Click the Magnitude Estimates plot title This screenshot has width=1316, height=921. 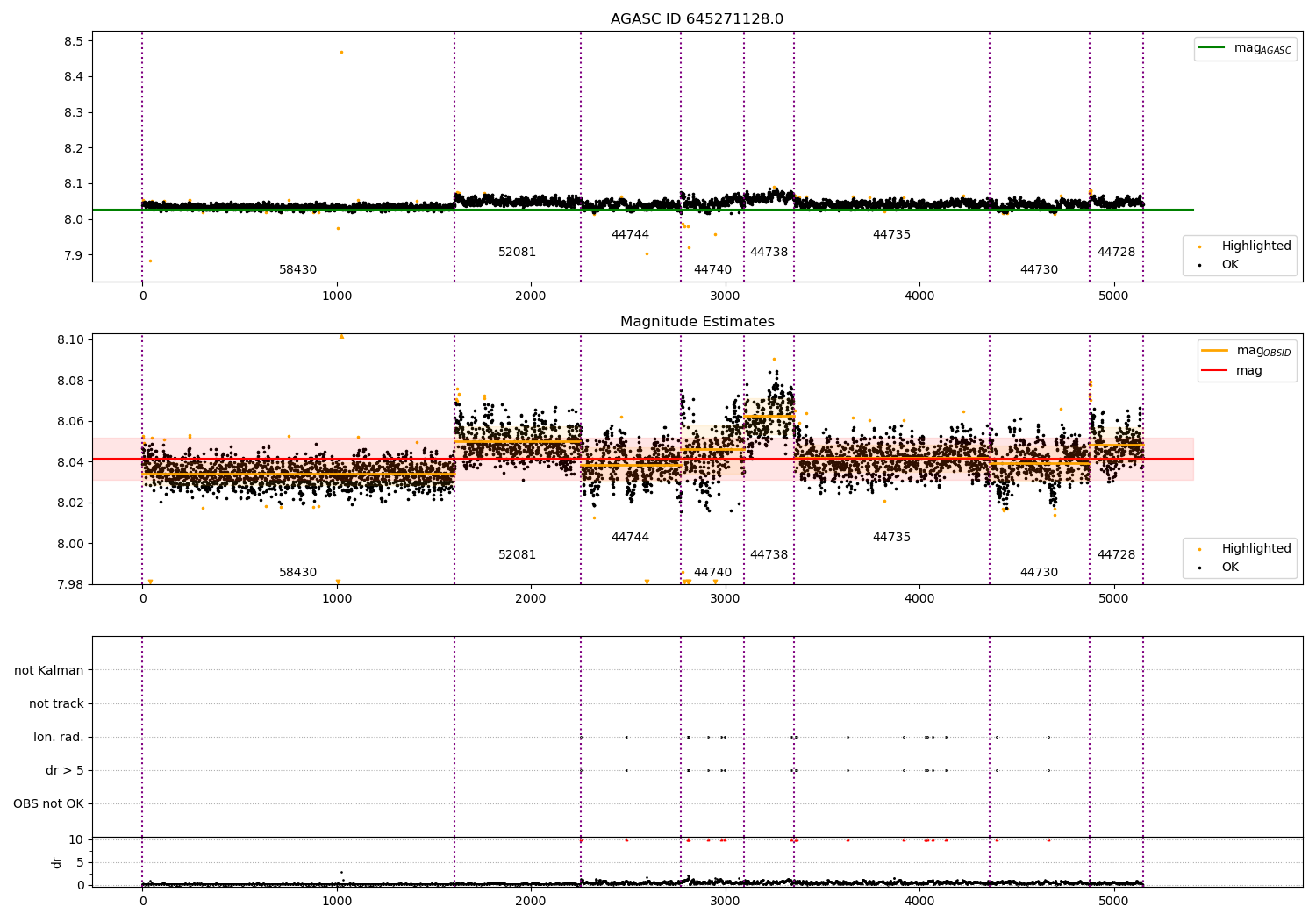tap(697, 322)
